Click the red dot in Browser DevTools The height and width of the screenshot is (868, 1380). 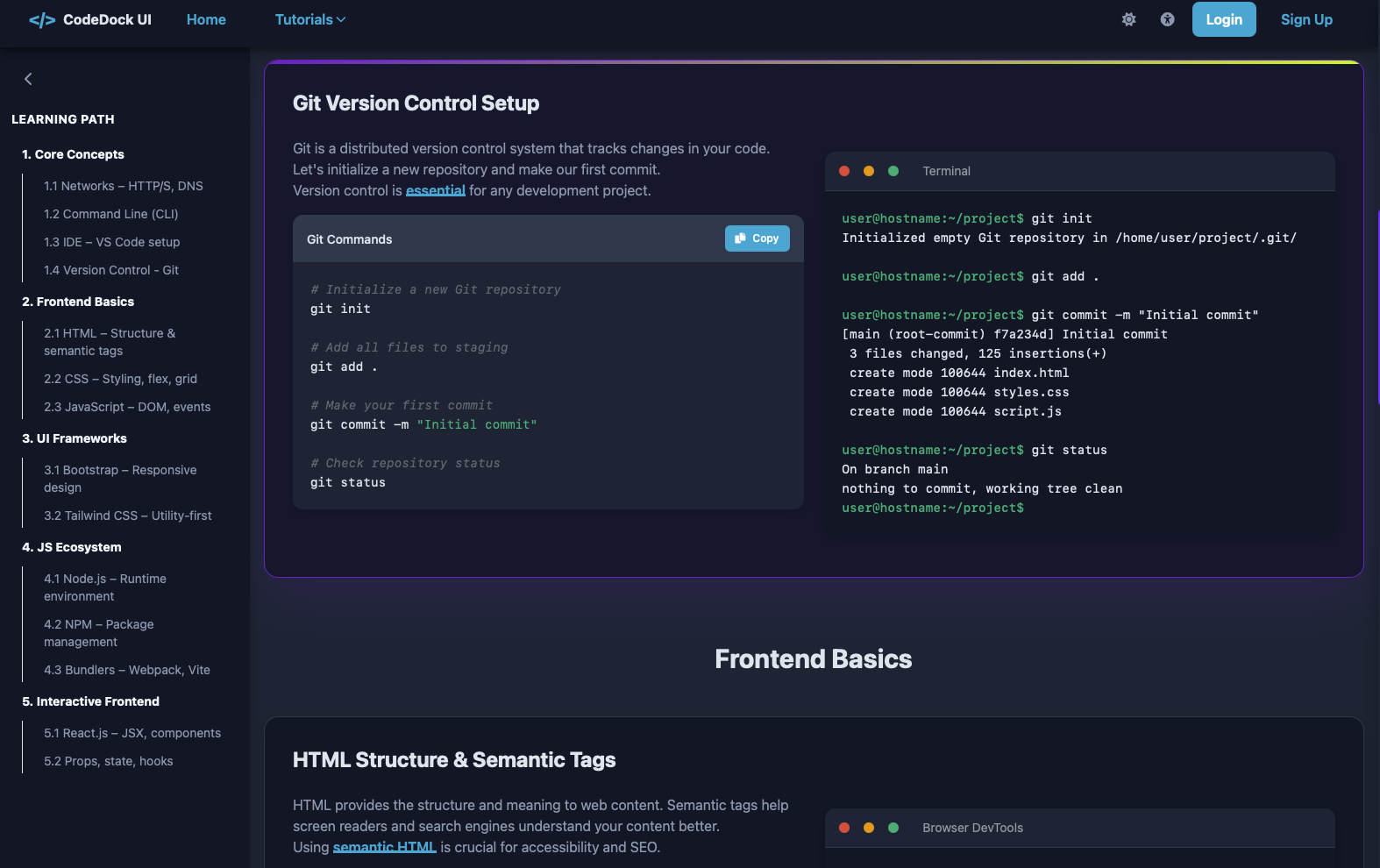point(844,828)
